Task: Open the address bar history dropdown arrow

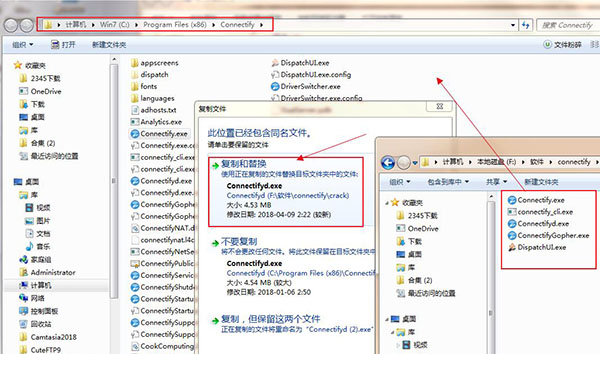Action: [513, 25]
